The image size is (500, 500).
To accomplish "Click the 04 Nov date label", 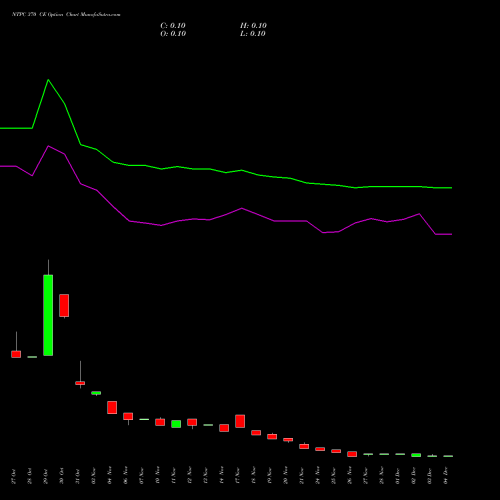I will pyautogui.click(x=110, y=476).
